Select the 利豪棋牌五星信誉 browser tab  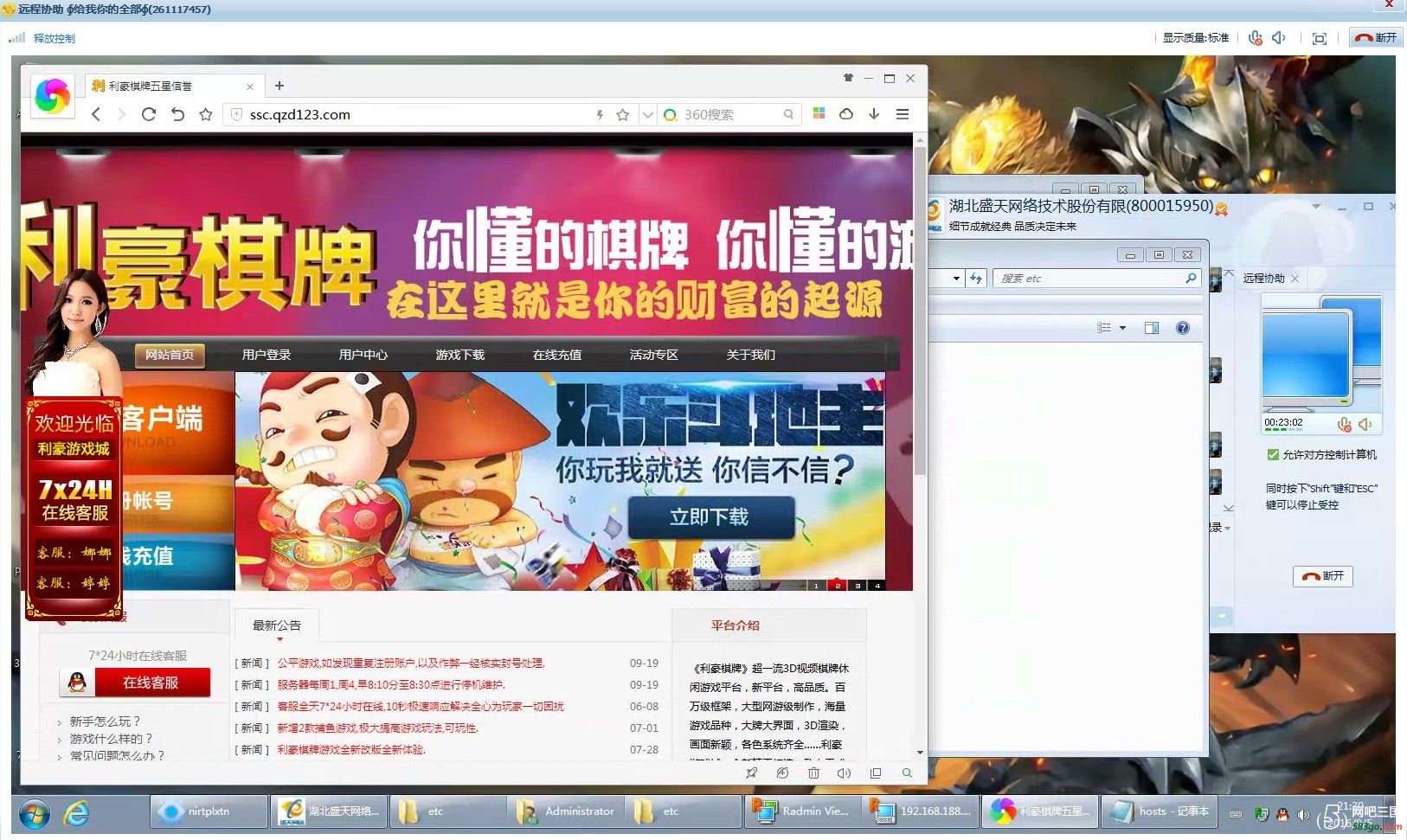(173, 86)
